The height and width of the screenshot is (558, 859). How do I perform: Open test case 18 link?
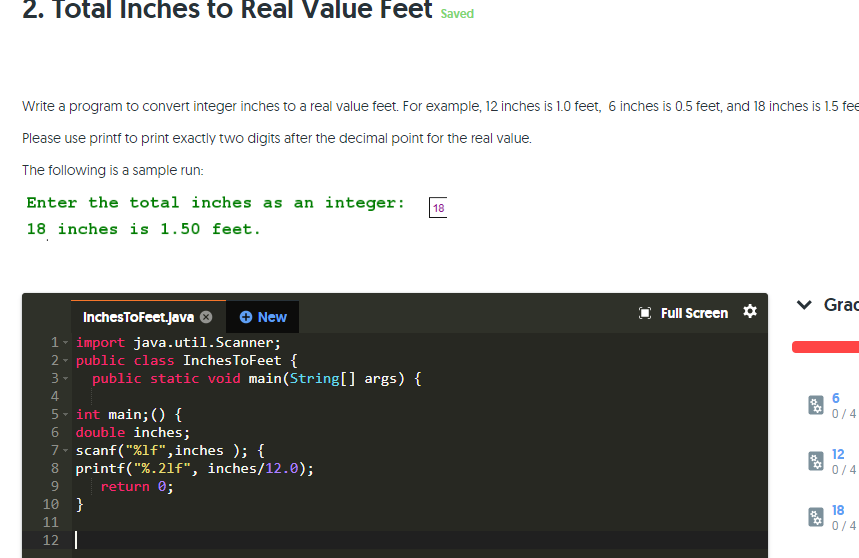(x=838, y=510)
